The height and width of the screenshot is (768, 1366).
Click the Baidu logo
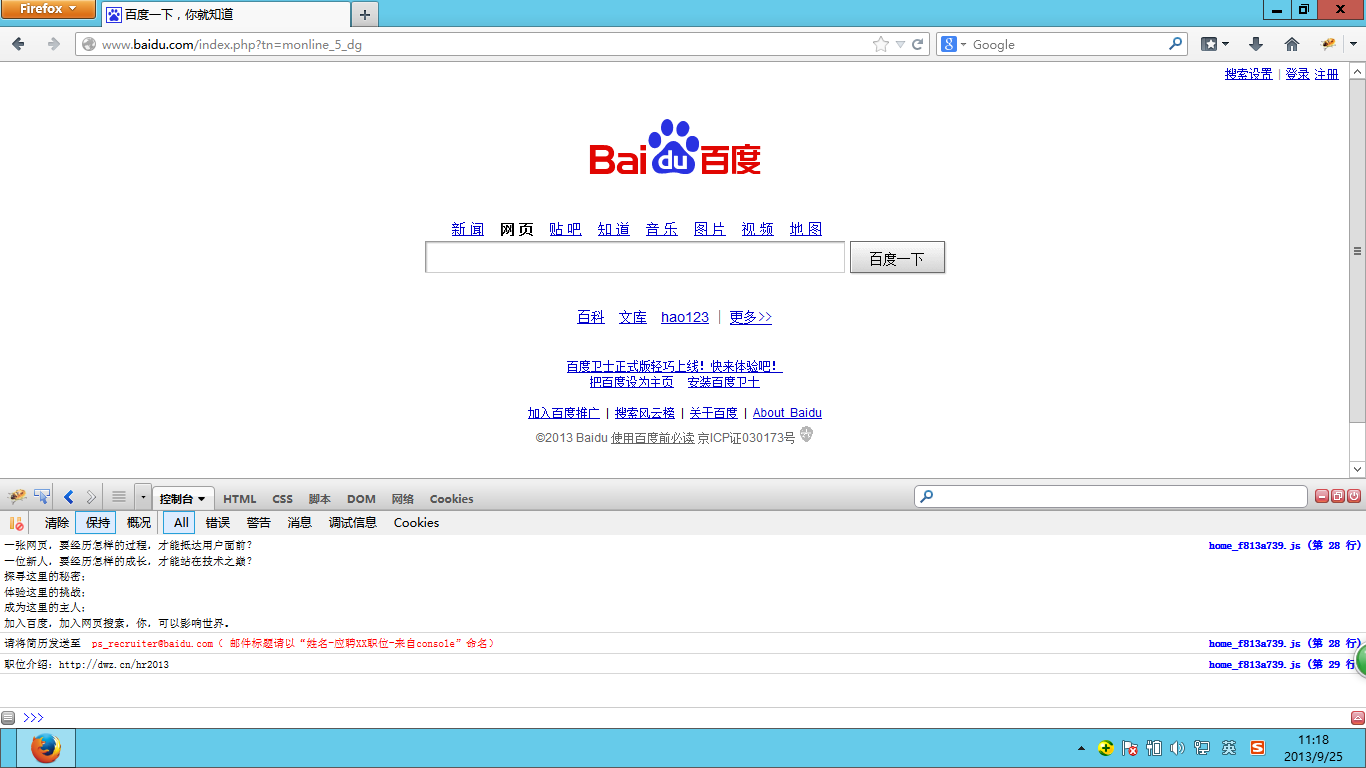click(675, 148)
